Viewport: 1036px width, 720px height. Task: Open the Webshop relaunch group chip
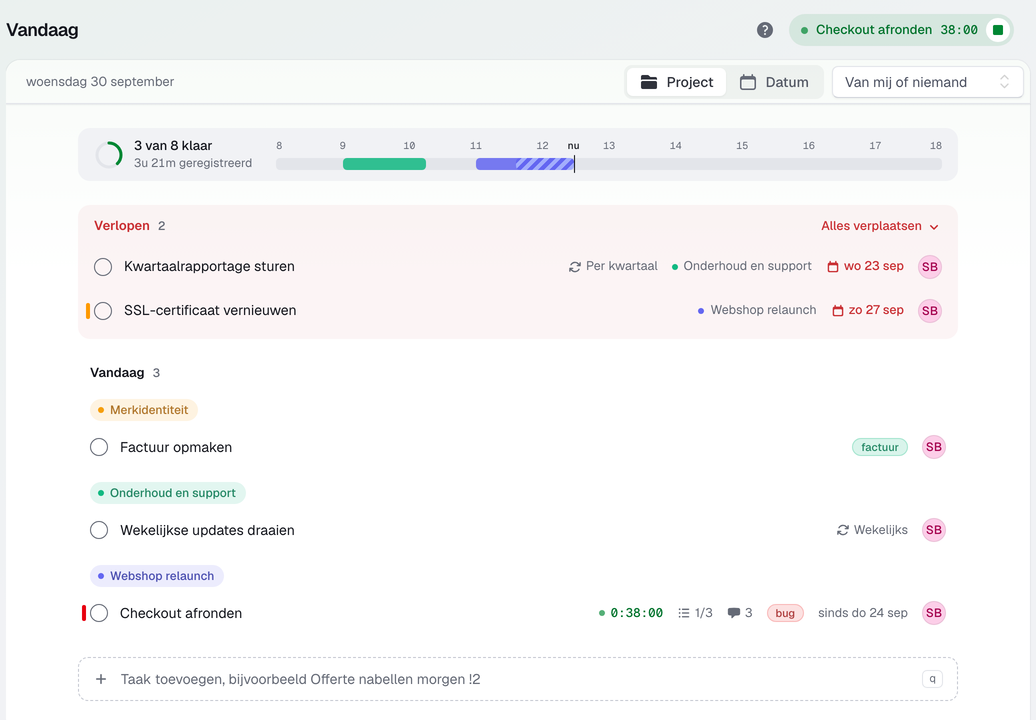(x=157, y=576)
